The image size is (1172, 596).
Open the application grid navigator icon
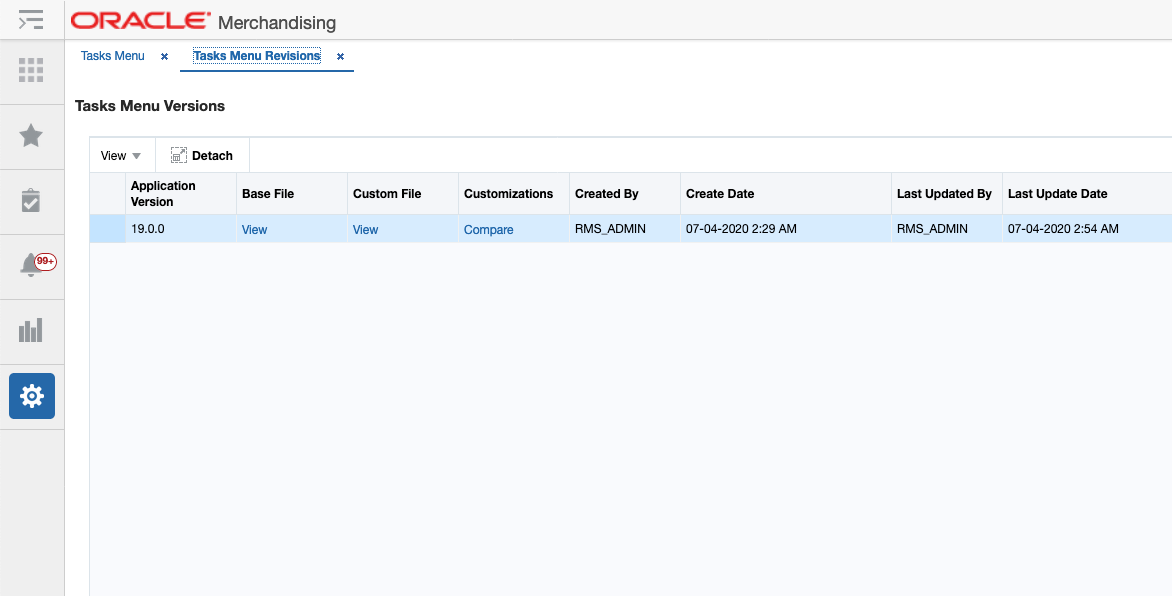click(x=31, y=71)
